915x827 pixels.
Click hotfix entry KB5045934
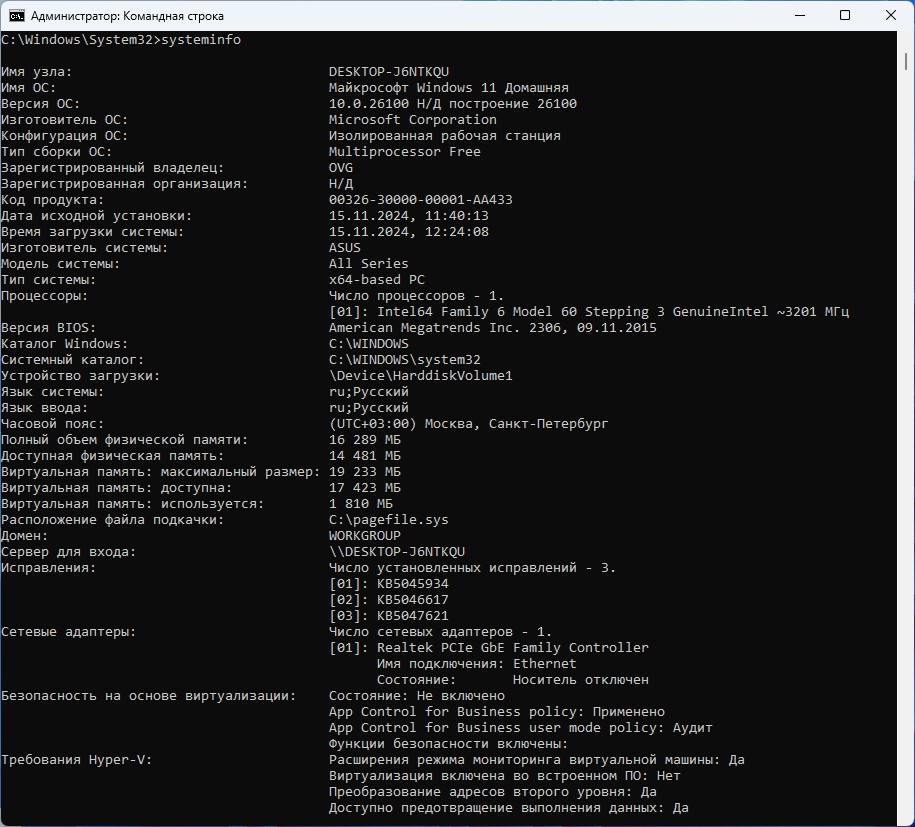413,584
